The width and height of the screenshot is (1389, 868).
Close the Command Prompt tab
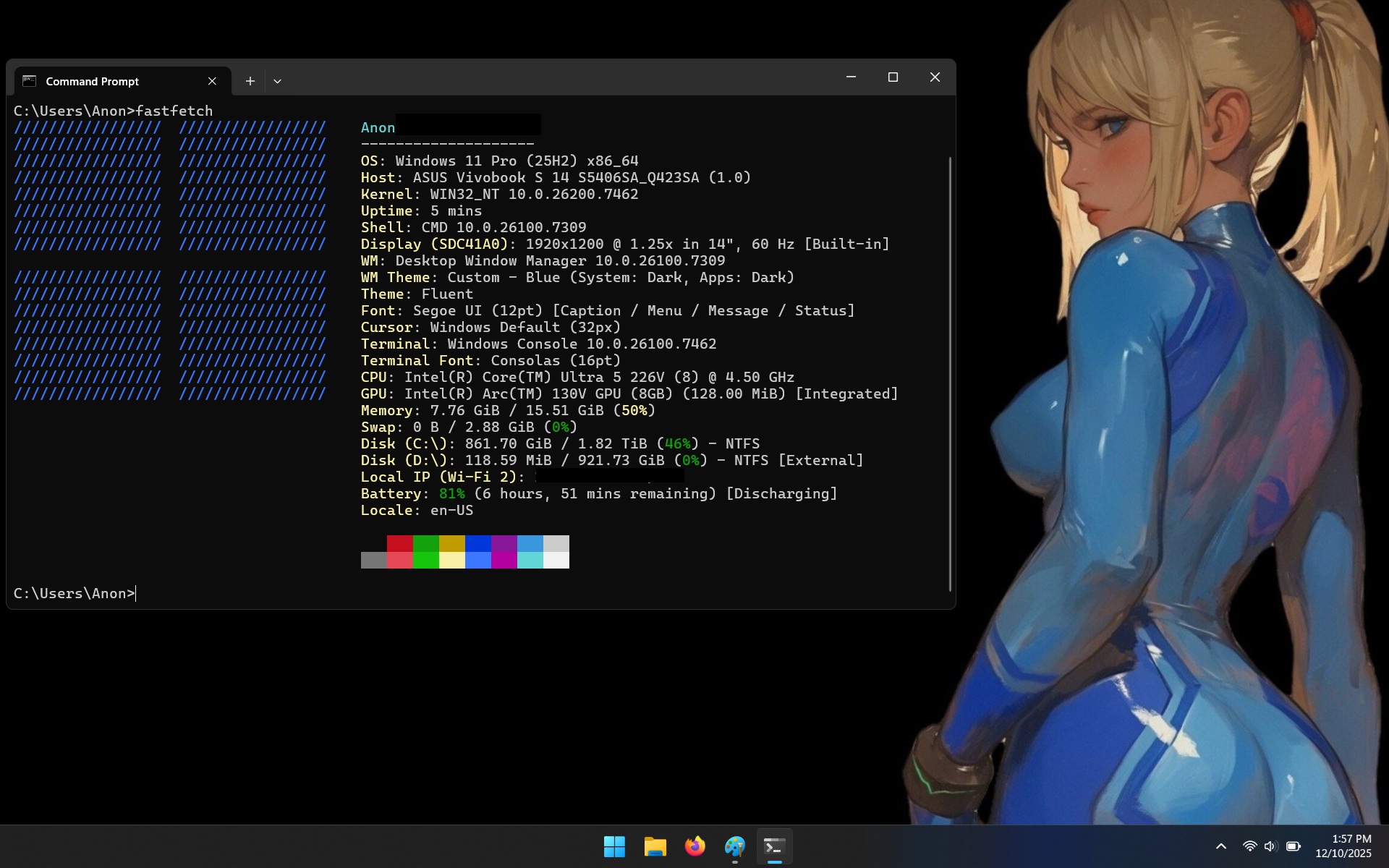coord(212,81)
